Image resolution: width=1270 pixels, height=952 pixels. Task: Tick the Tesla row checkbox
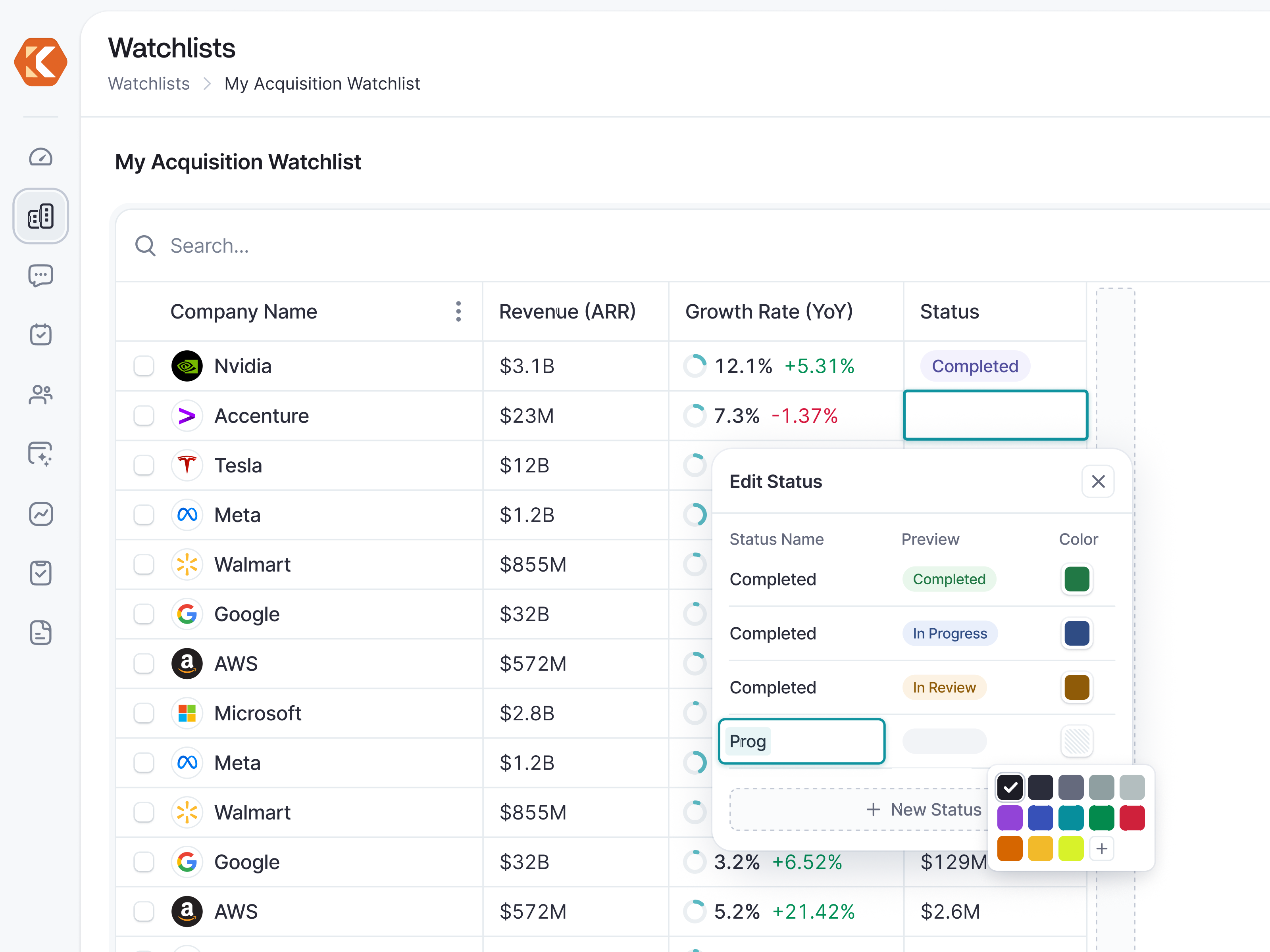coord(144,465)
